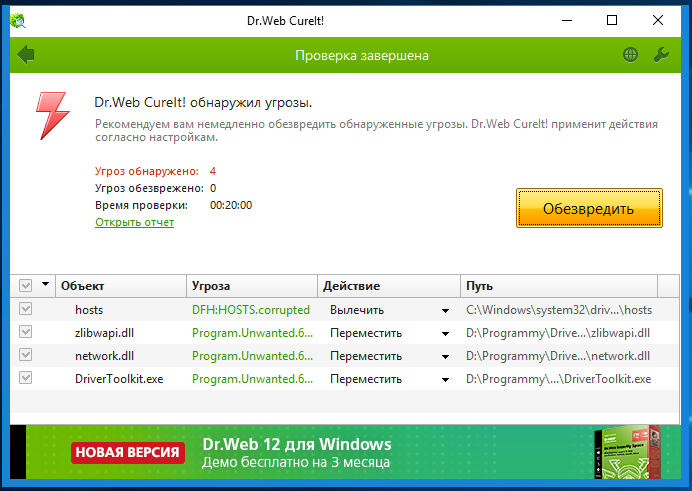Uncheck the network.dll row checkbox

26,355
